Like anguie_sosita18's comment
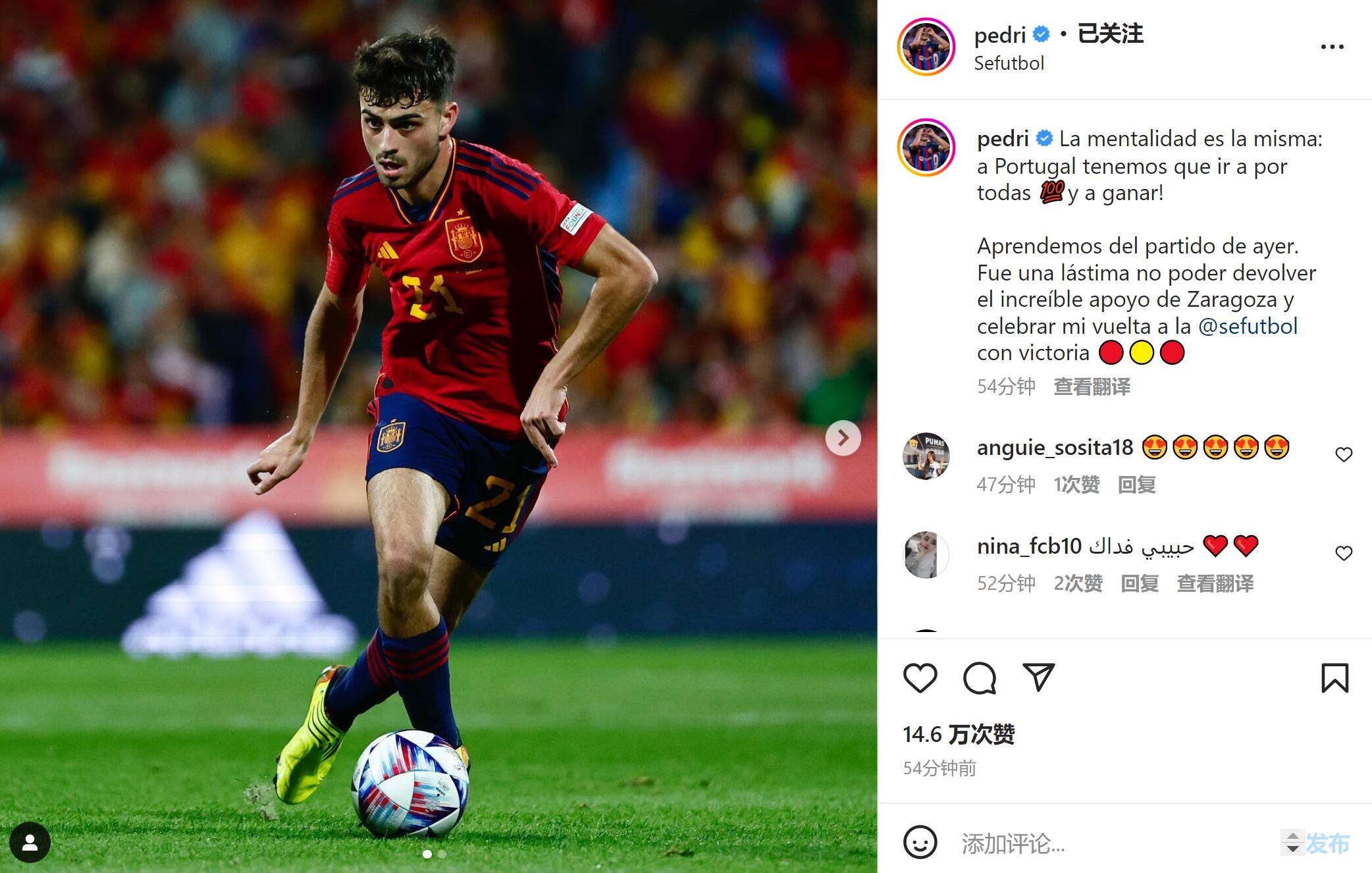Viewport: 1372px width, 873px height. pyautogui.click(x=1344, y=454)
